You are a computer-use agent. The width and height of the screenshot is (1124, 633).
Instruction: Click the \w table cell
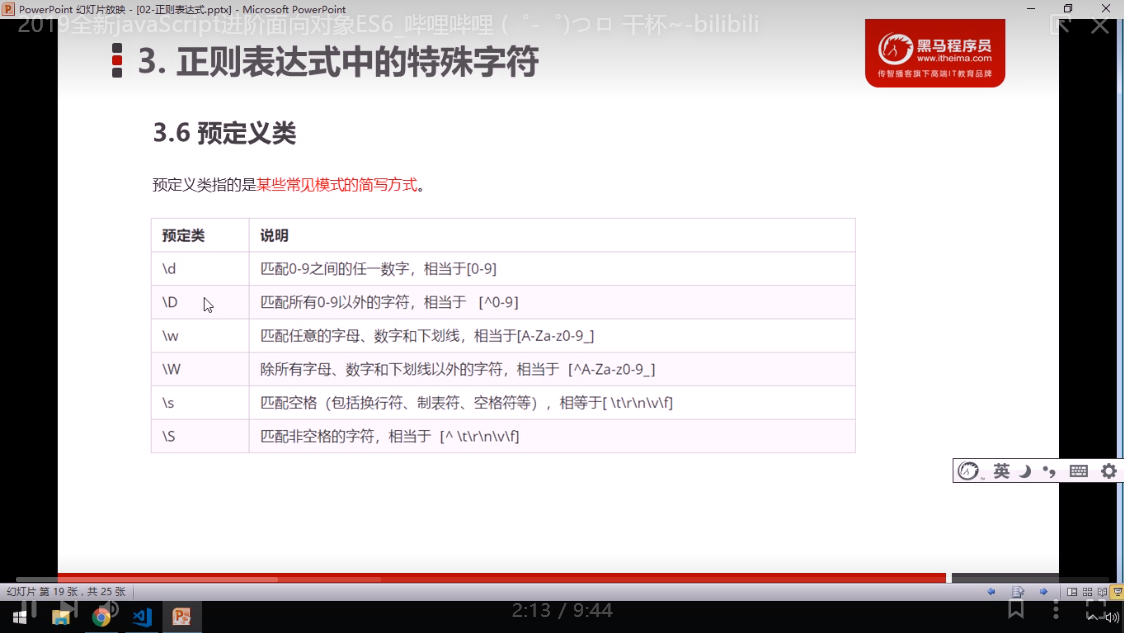pos(200,335)
